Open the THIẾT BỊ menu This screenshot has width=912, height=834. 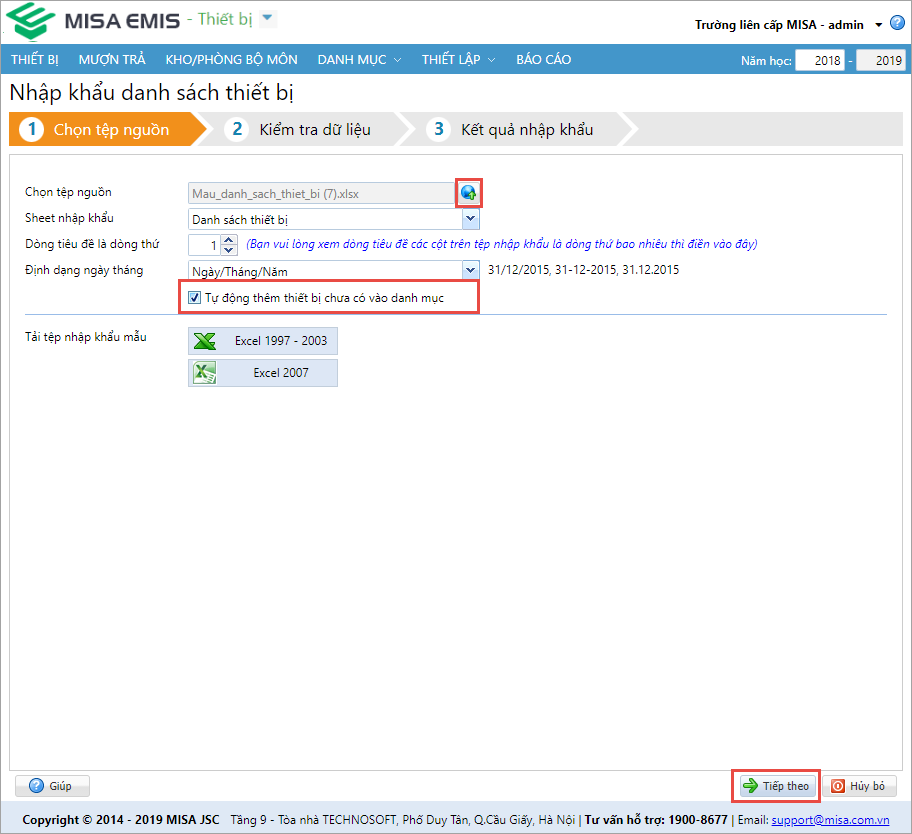(35, 59)
